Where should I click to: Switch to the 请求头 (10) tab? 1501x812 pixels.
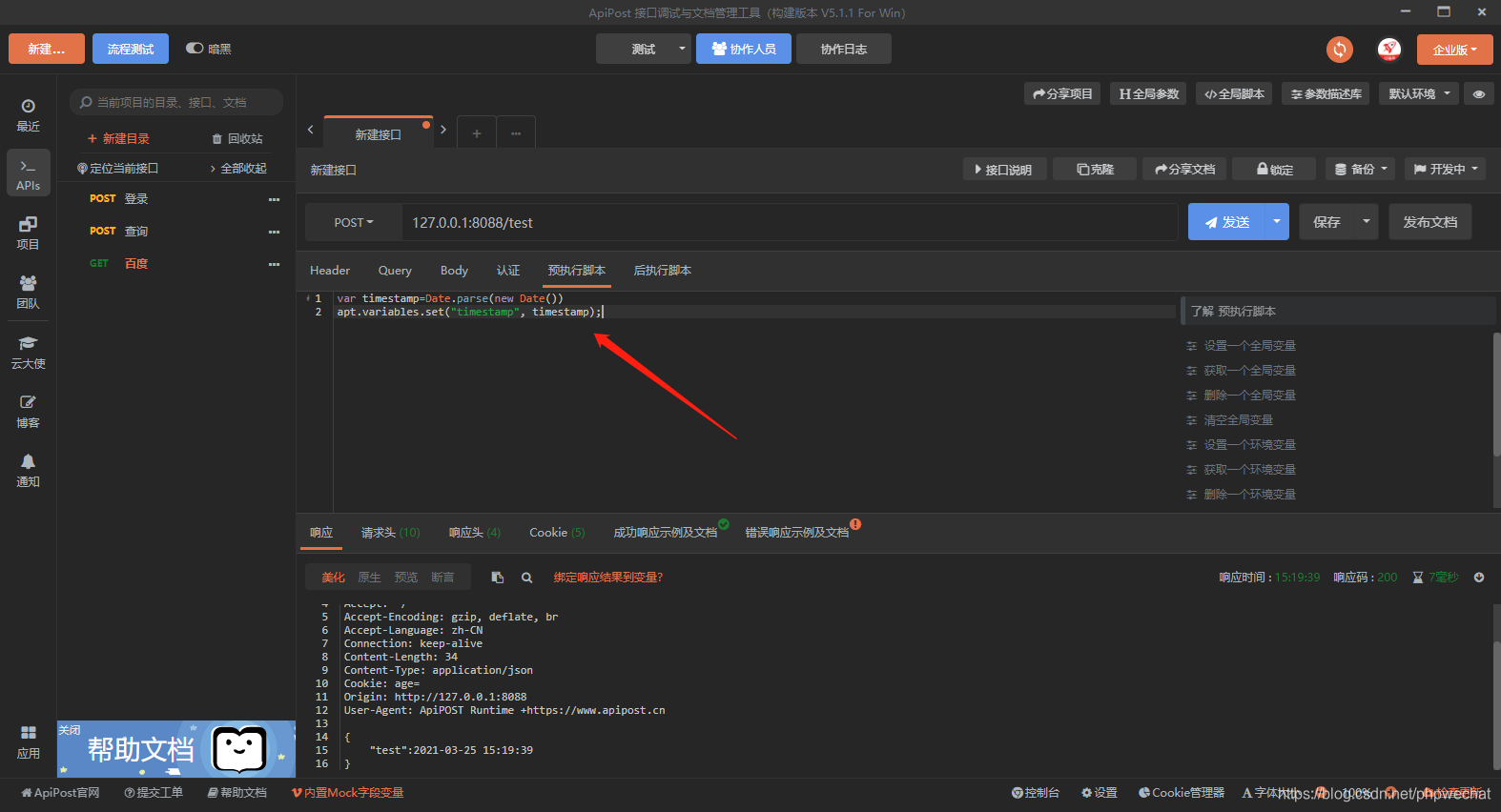point(391,533)
